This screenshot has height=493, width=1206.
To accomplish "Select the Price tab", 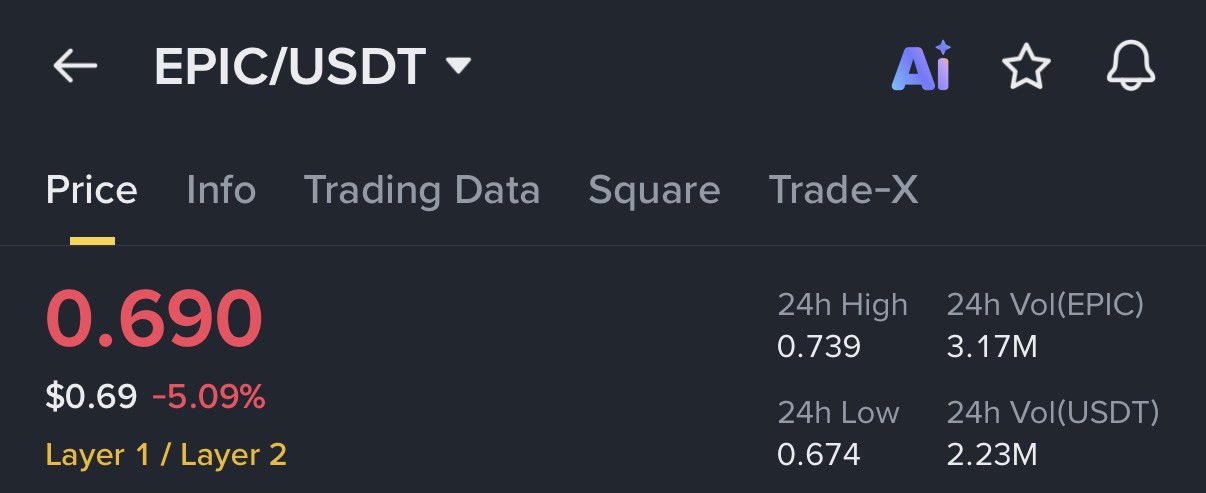I will pos(92,190).
